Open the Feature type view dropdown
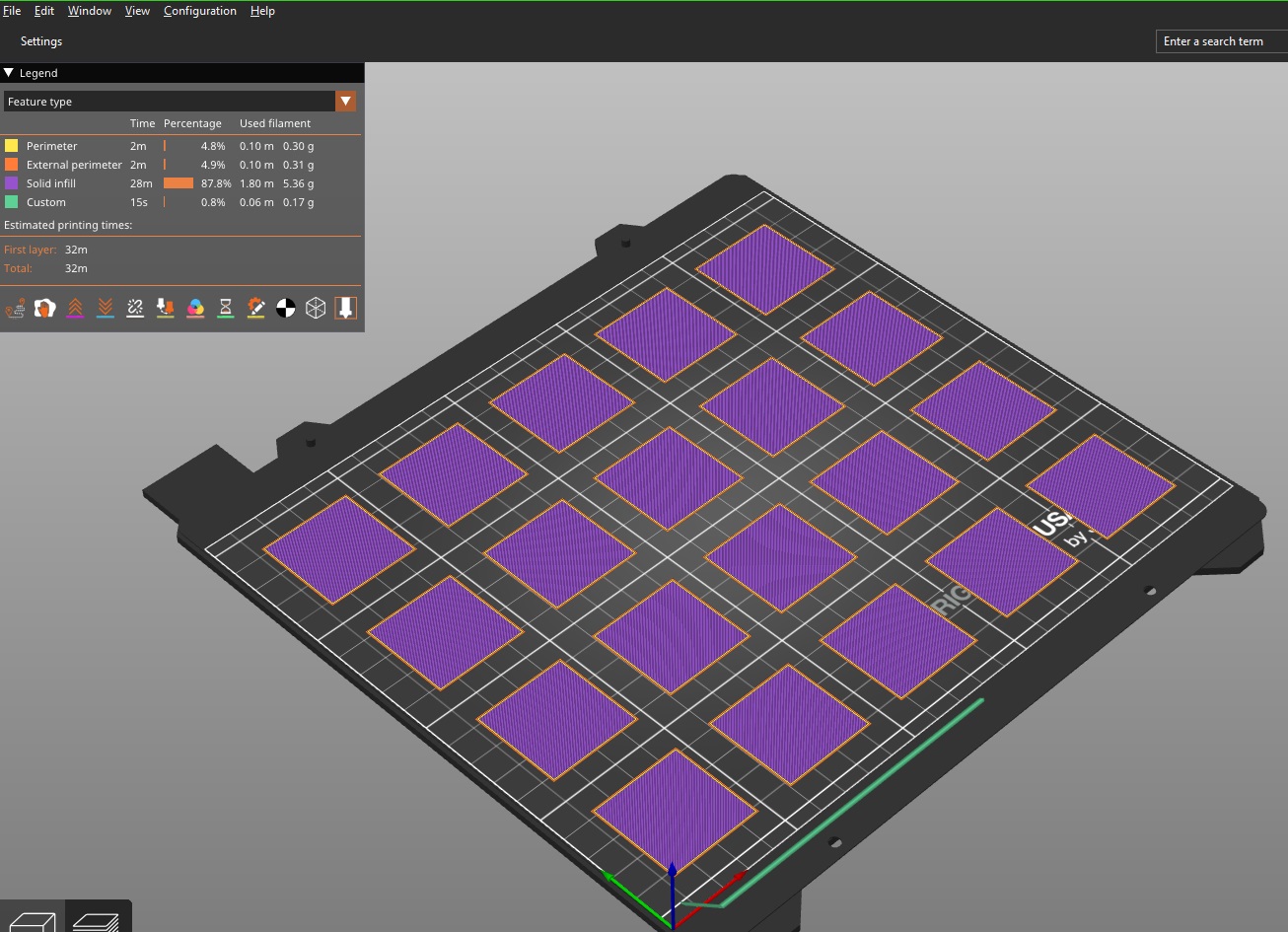1288x932 pixels. [346, 101]
